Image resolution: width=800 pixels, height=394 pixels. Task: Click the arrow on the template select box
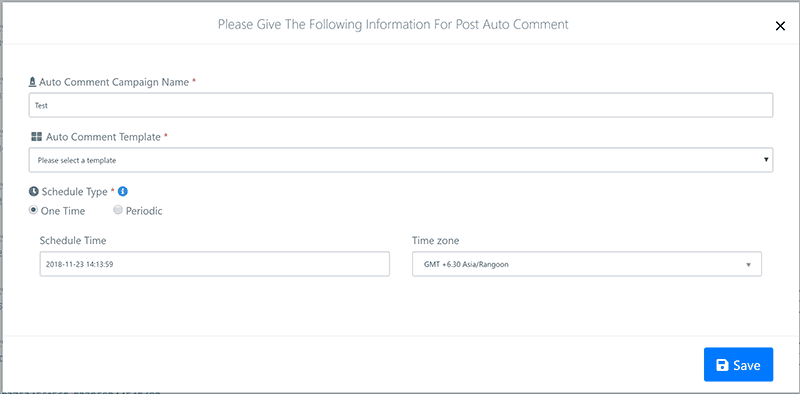(766, 160)
